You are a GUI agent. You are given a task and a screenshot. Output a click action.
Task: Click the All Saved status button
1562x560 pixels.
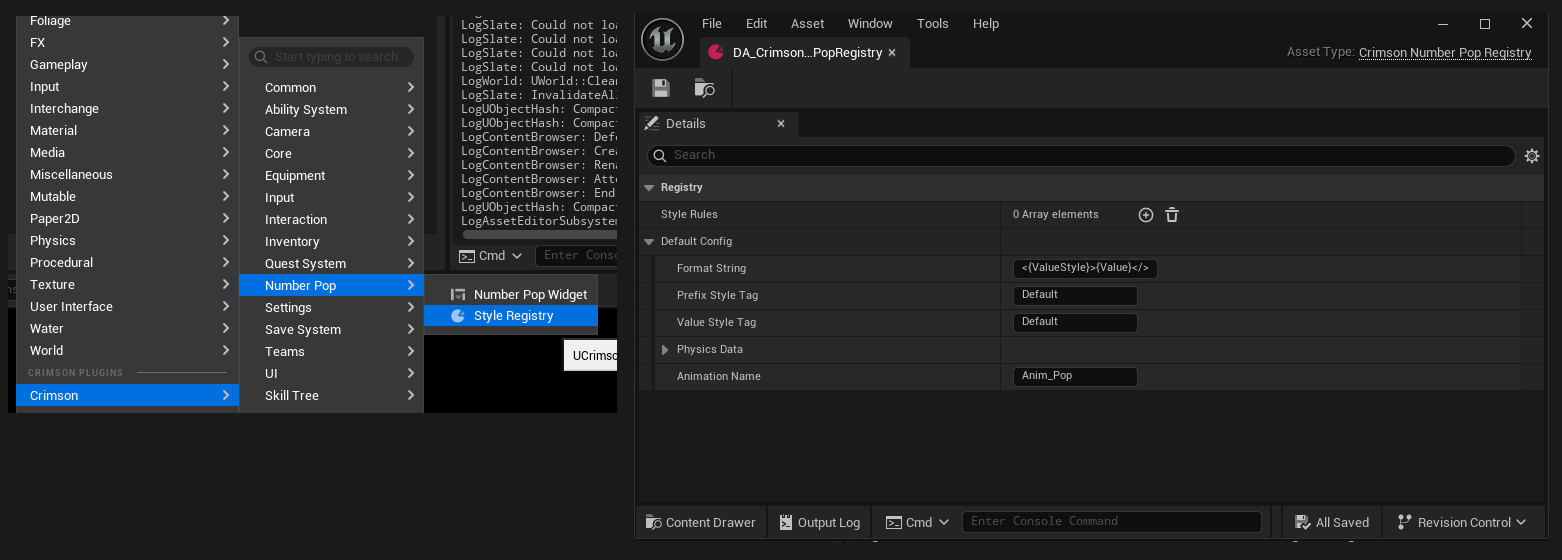pyautogui.click(x=1332, y=522)
